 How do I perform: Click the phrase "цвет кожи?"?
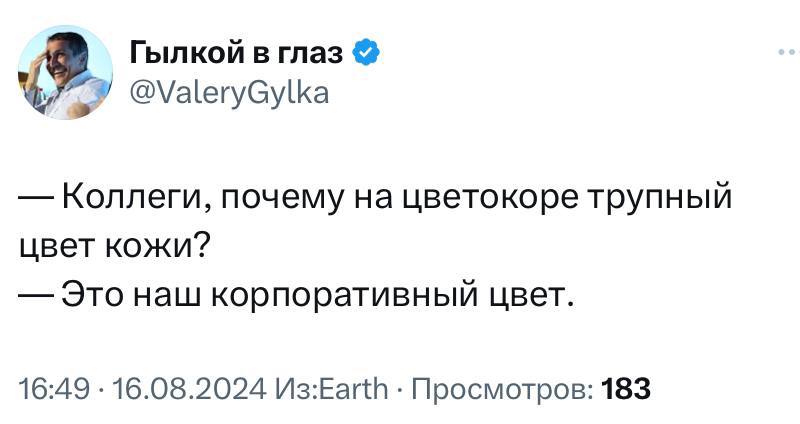coord(115,245)
